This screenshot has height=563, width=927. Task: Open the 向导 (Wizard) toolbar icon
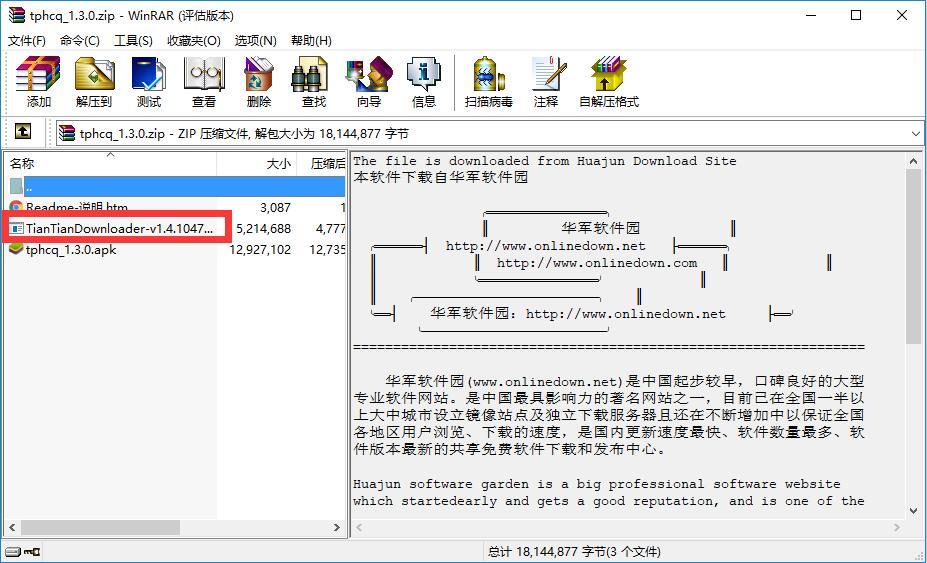(369, 74)
